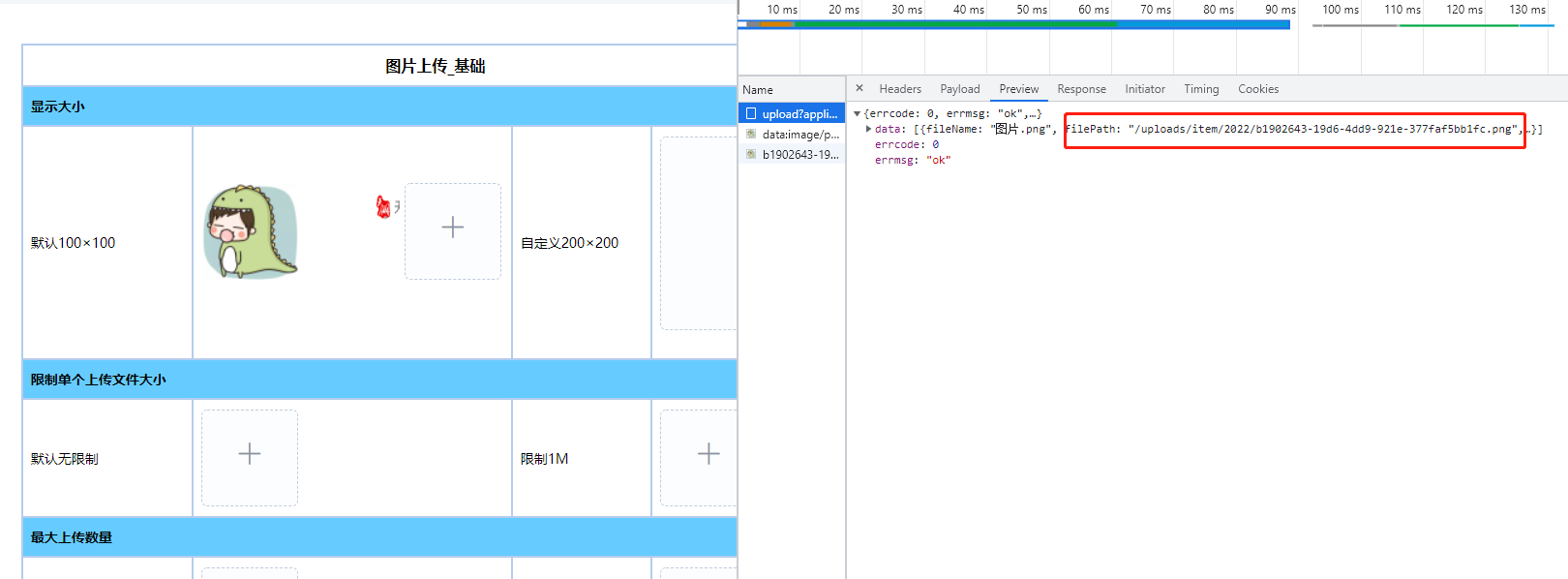Image resolution: width=1568 pixels, height=579 pixels.
Task: Click the 限制单个上传文件大小 section header
Action: tap(379, 380)
